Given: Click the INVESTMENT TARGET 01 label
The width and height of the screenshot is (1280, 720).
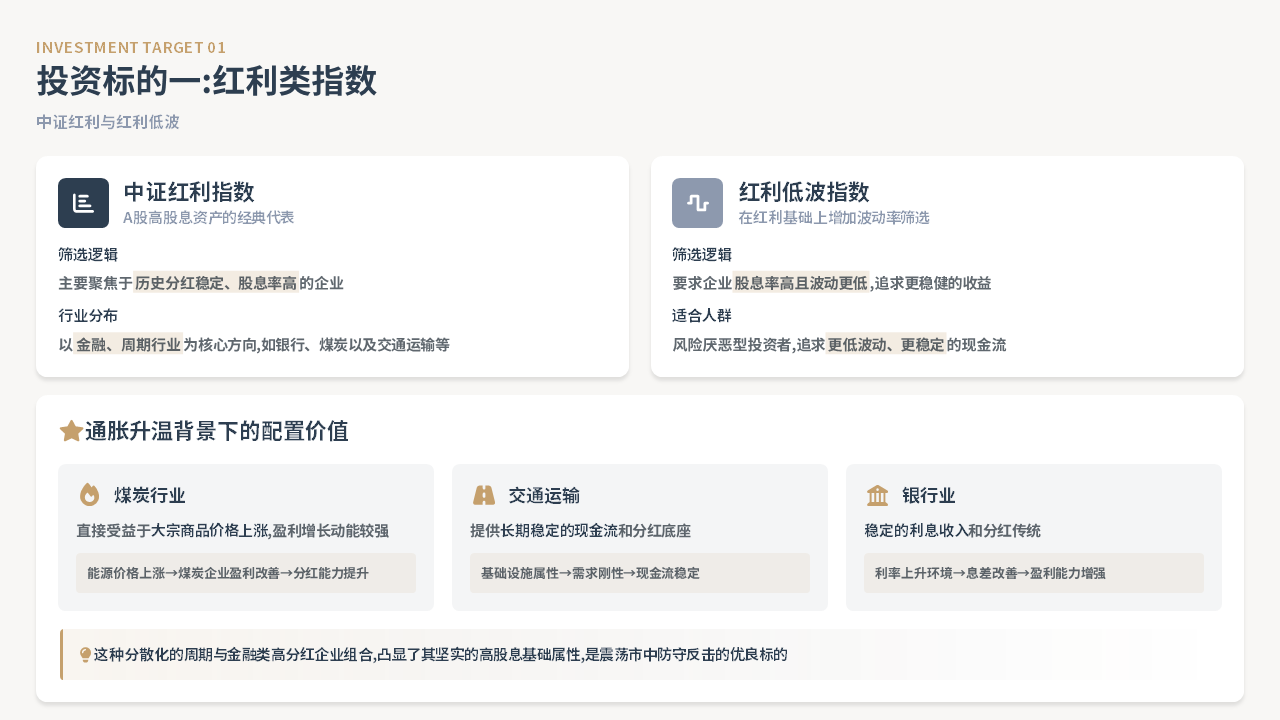Looking at the screenshot, I should coord(131,47).
